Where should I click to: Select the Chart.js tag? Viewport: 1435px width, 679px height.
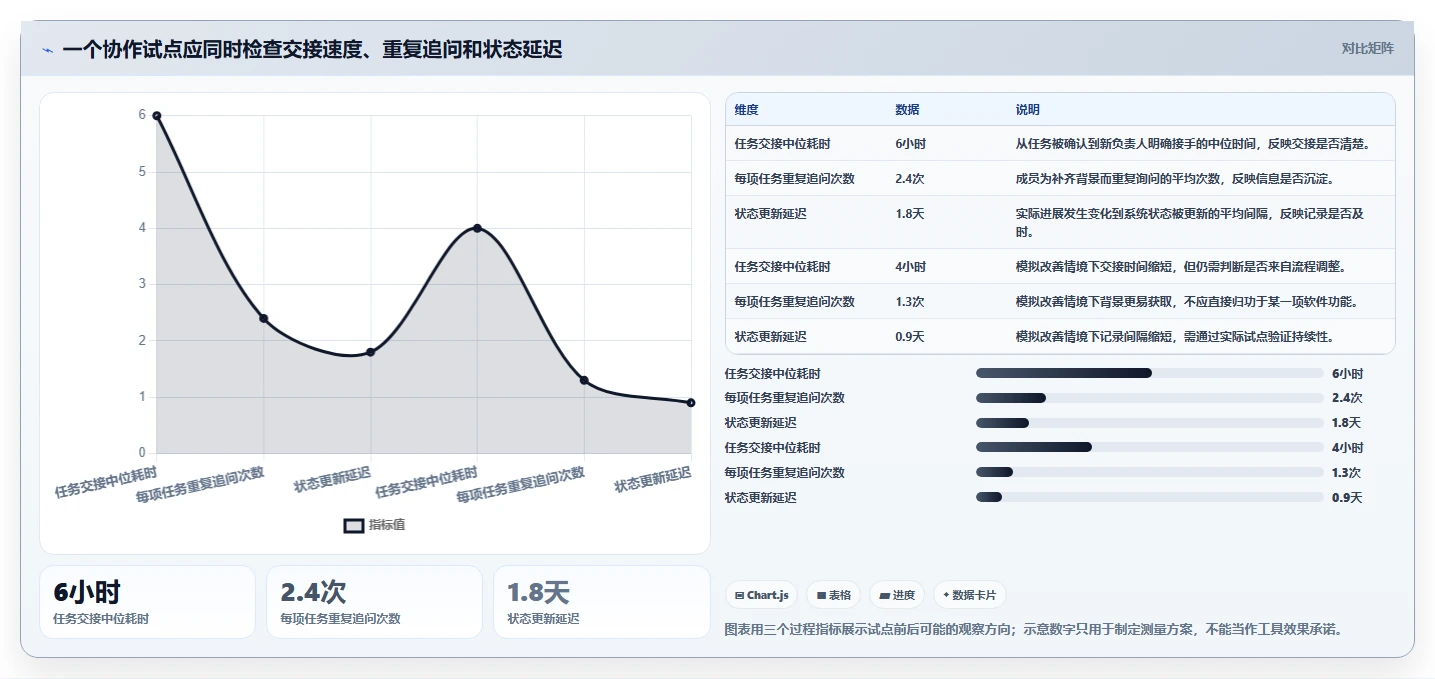click(x=762, y=595)
